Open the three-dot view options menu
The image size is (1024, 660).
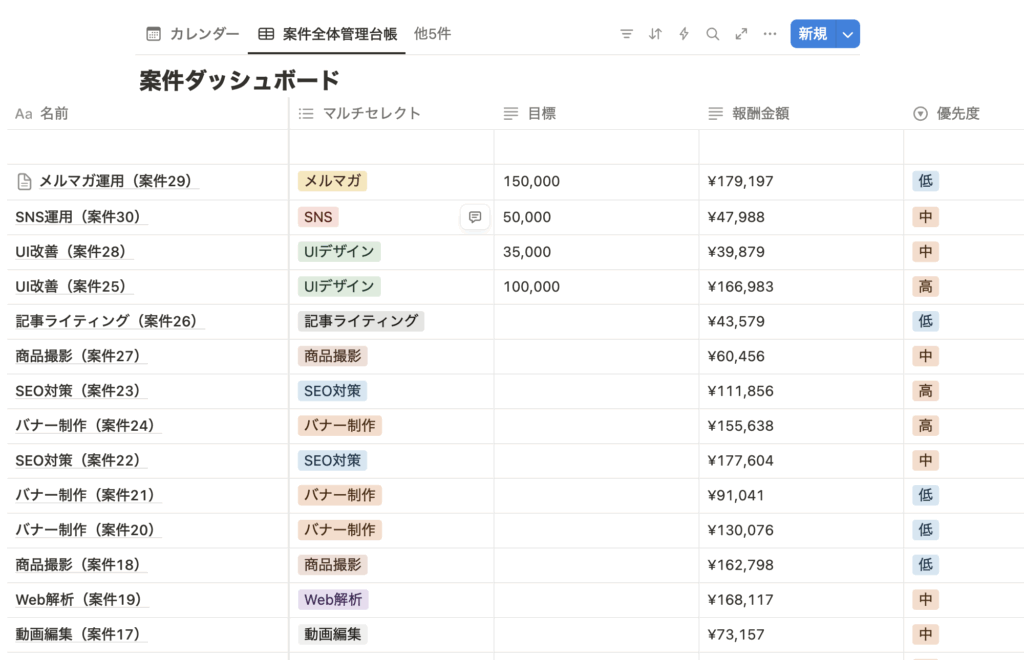tap(770, 34)
